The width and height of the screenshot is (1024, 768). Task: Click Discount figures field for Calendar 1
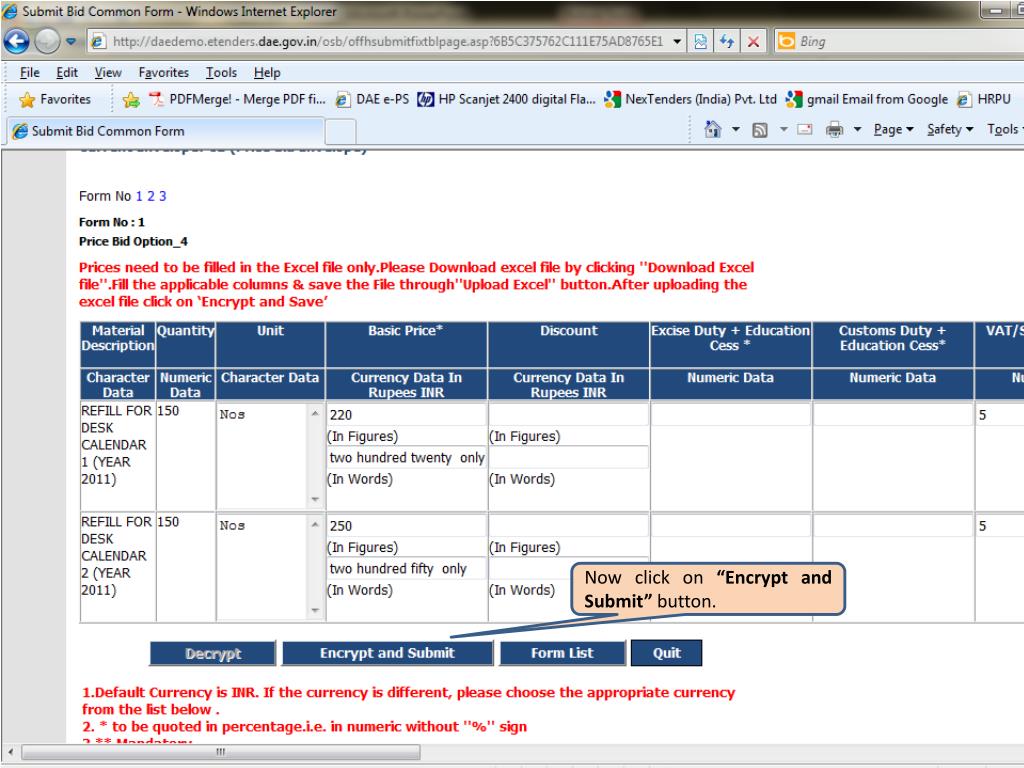click(568, 415)
